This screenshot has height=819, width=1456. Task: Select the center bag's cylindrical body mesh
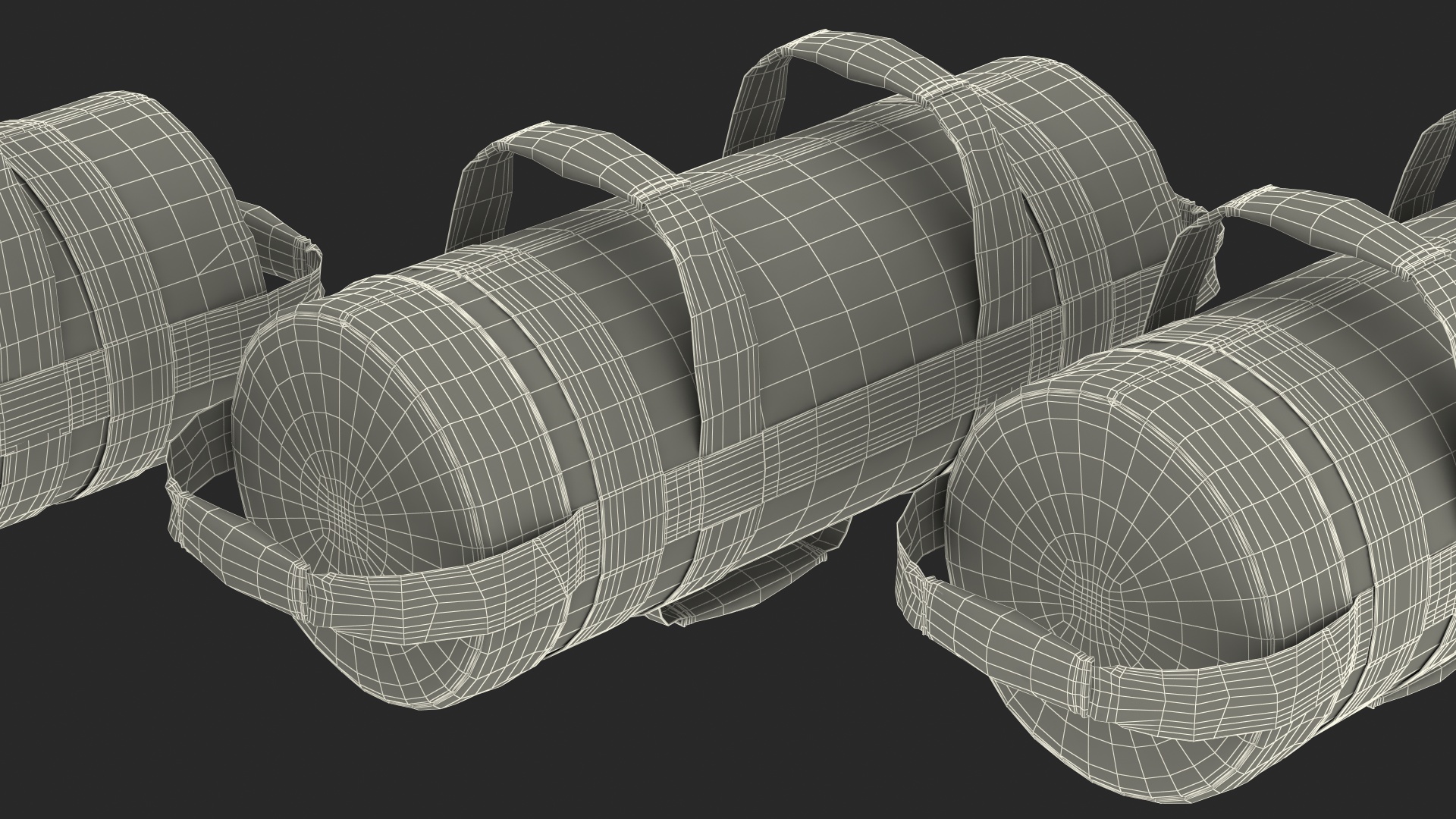834,227
